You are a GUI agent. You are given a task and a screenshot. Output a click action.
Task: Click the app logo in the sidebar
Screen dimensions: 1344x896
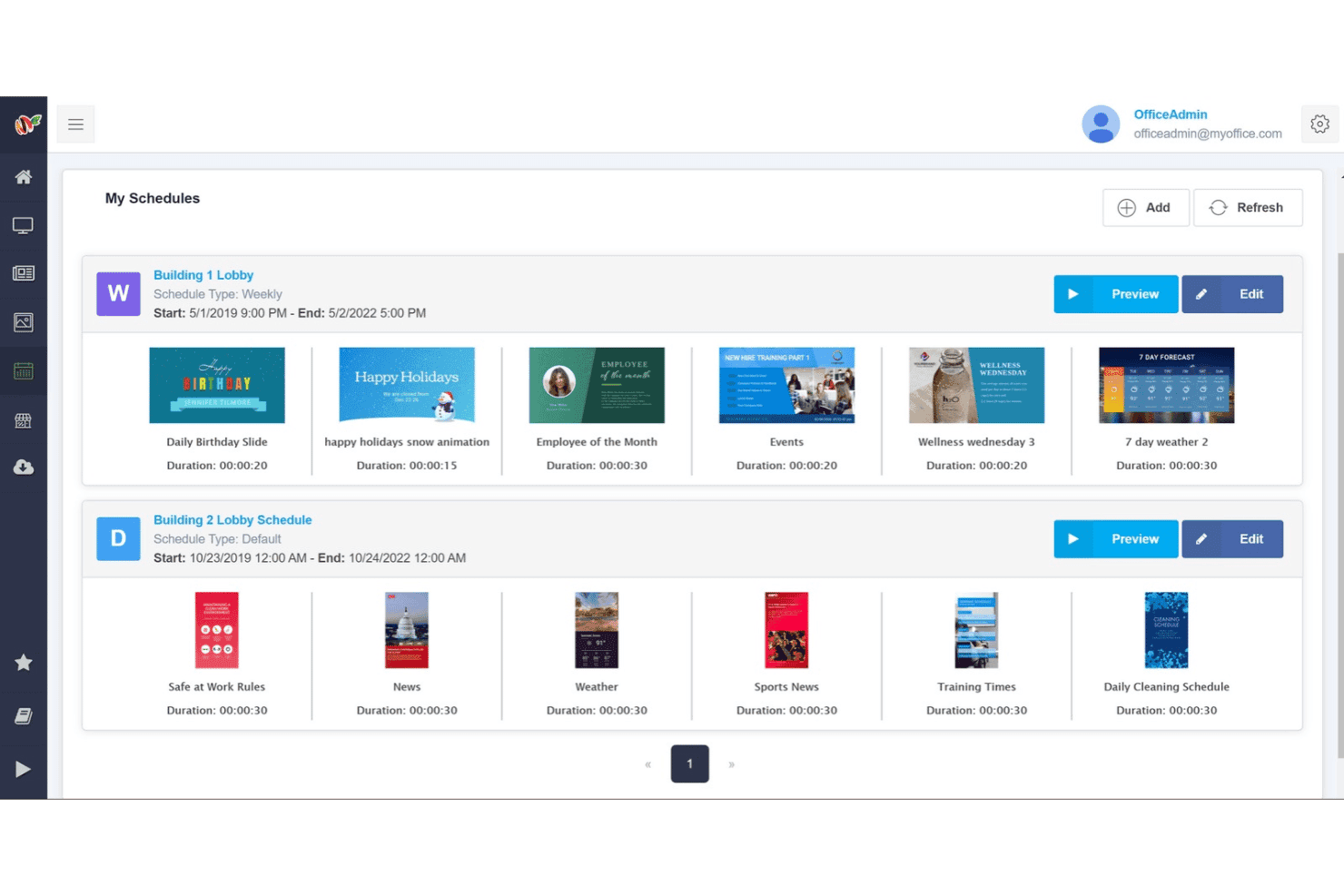pyautogui.click(x=27, y=123)
